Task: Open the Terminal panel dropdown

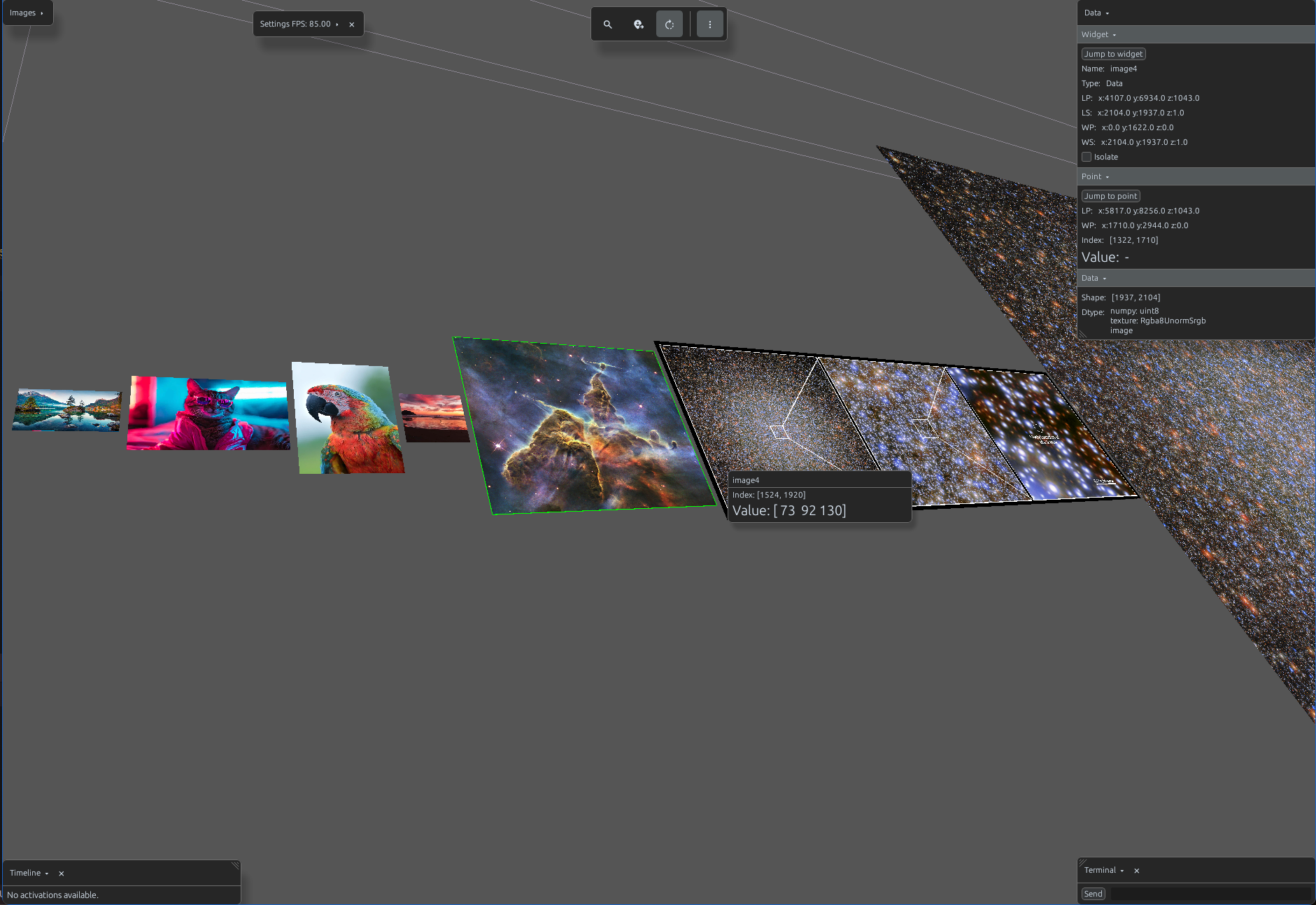Action: (1104, 870)
